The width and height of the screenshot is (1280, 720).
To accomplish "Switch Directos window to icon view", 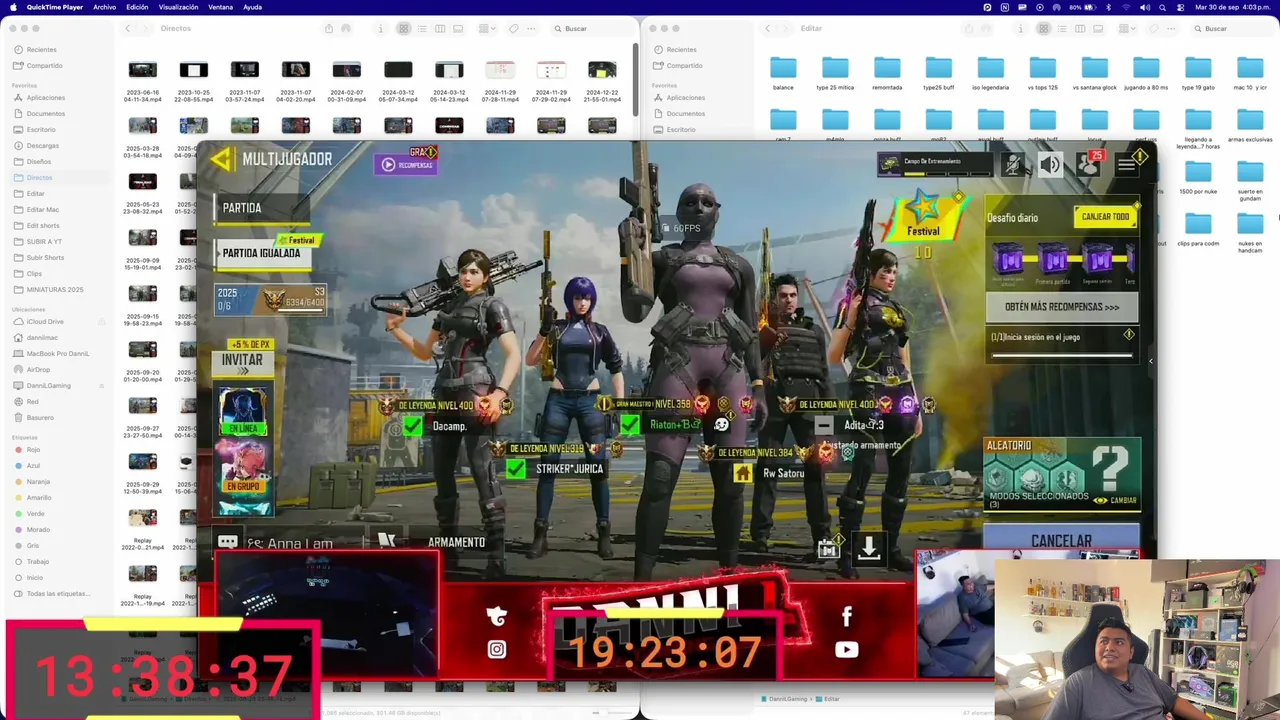I will click(404, 28).
